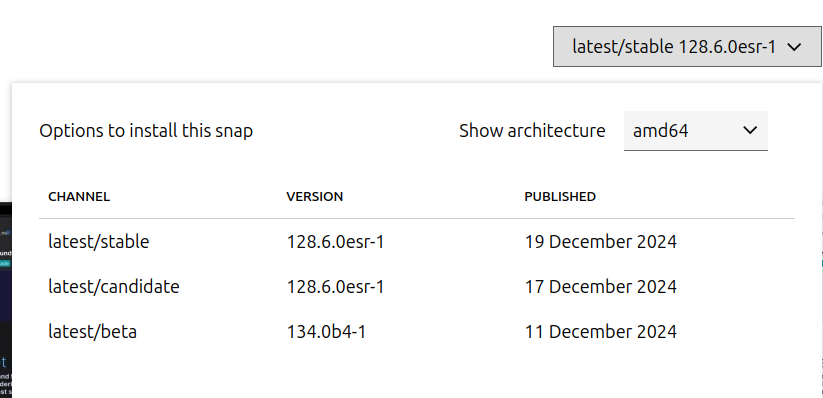Open the amd64 architecture combo box
The width and height of the screenshot is (823, 398).
pyautogui.click(x=695, y=131)
